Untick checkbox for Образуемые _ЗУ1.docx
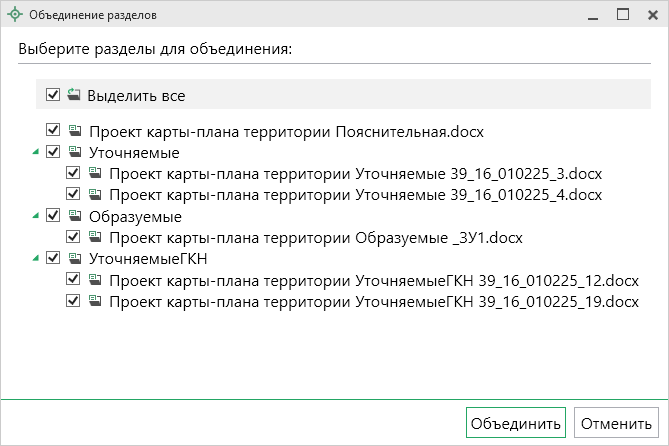 [73, 238]
